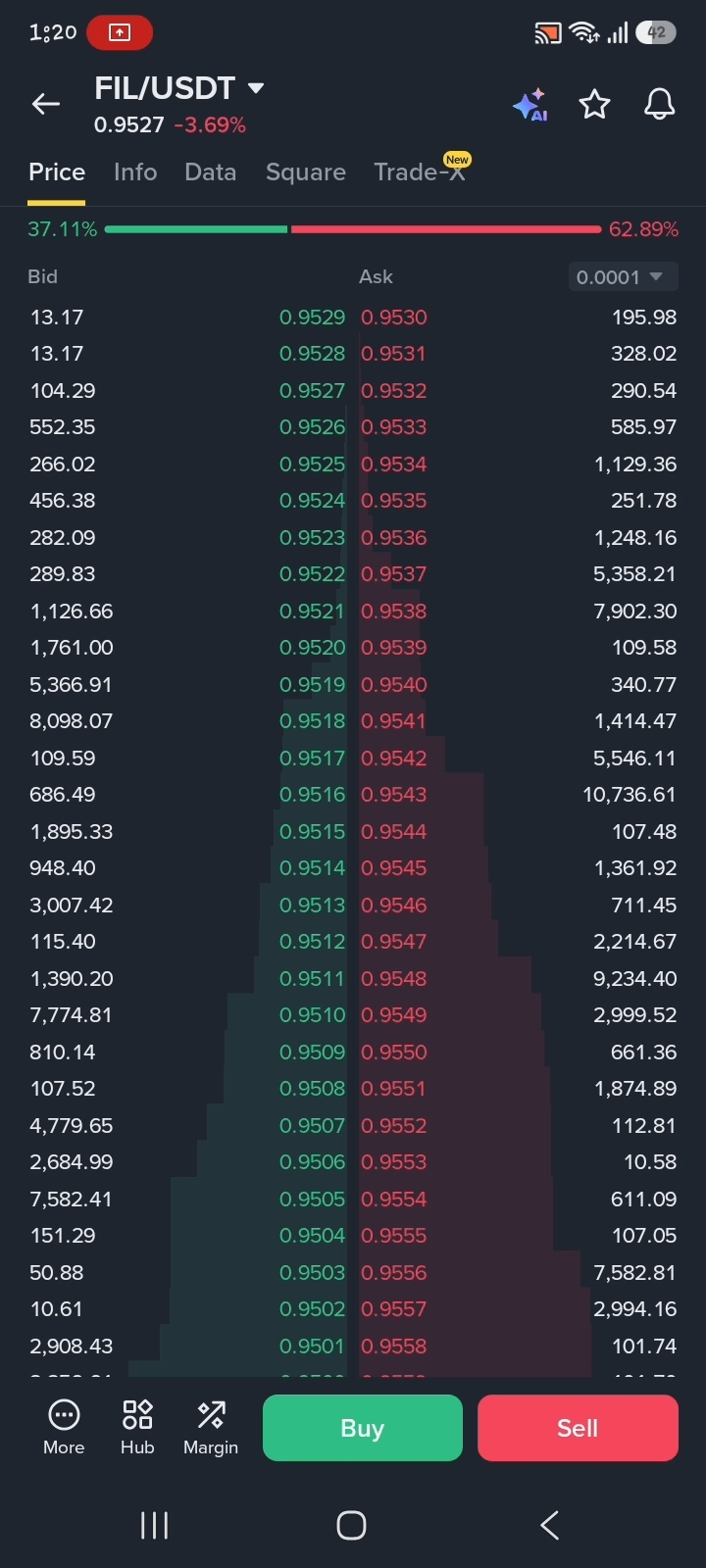Tap the green Buy button
The image size is (706, 1568).
363,1428
